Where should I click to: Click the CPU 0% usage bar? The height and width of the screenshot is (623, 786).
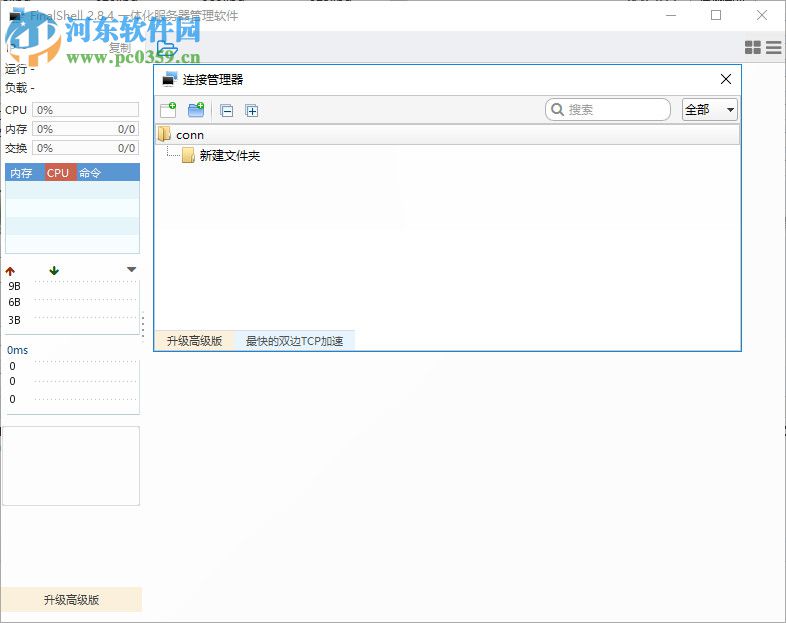(85, 110)
